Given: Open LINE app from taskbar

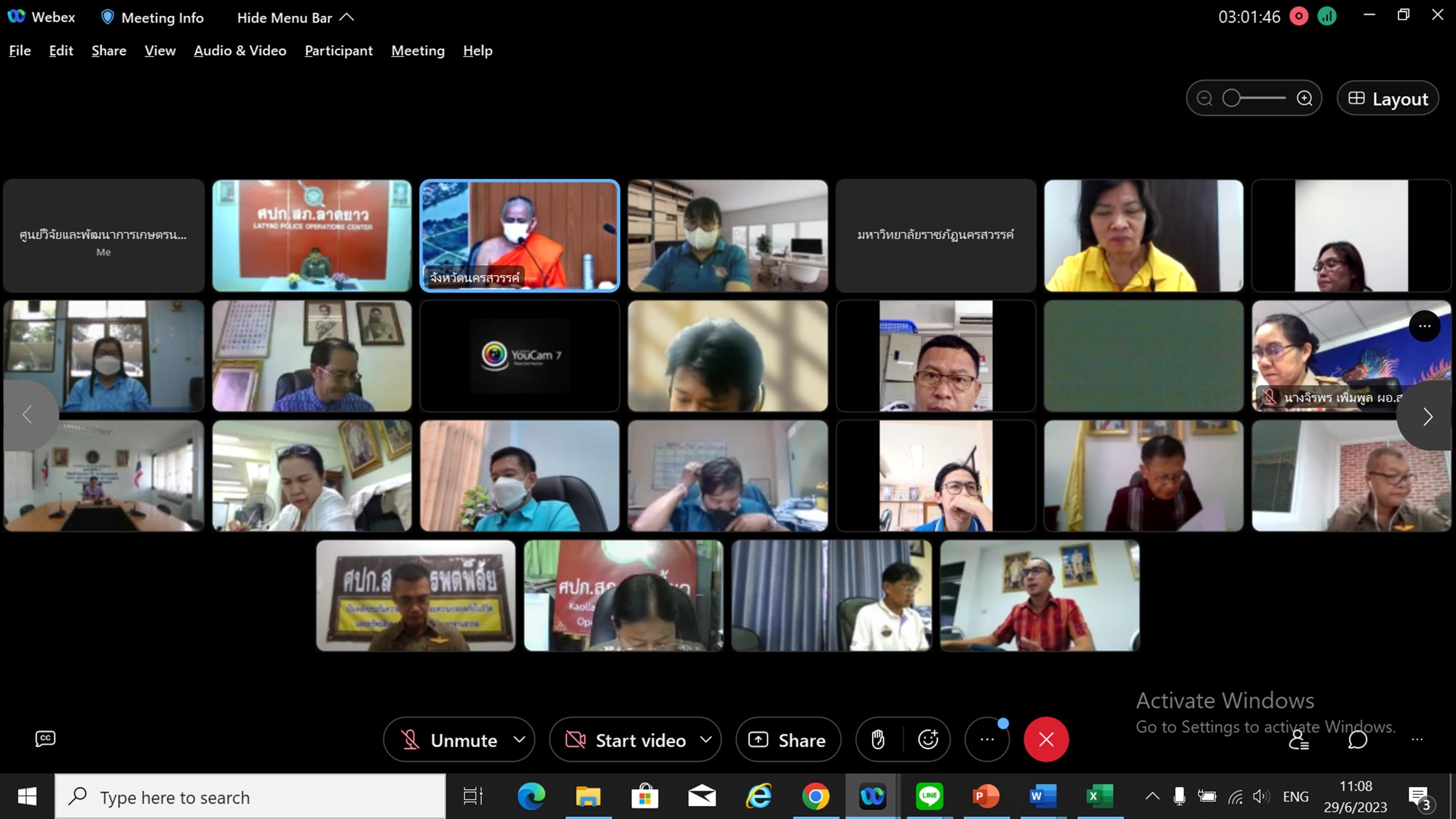Looking at the screenshot, I should pyautogui.click(x=929, y=796).
